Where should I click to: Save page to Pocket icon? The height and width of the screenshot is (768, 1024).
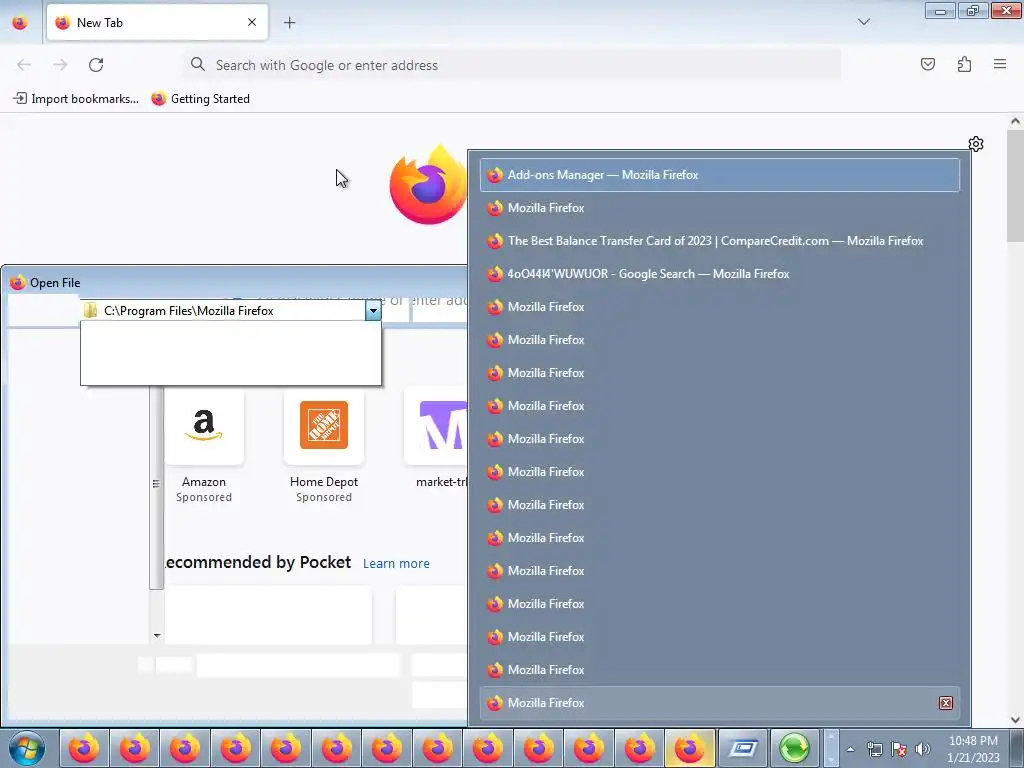tap(927, 64)
